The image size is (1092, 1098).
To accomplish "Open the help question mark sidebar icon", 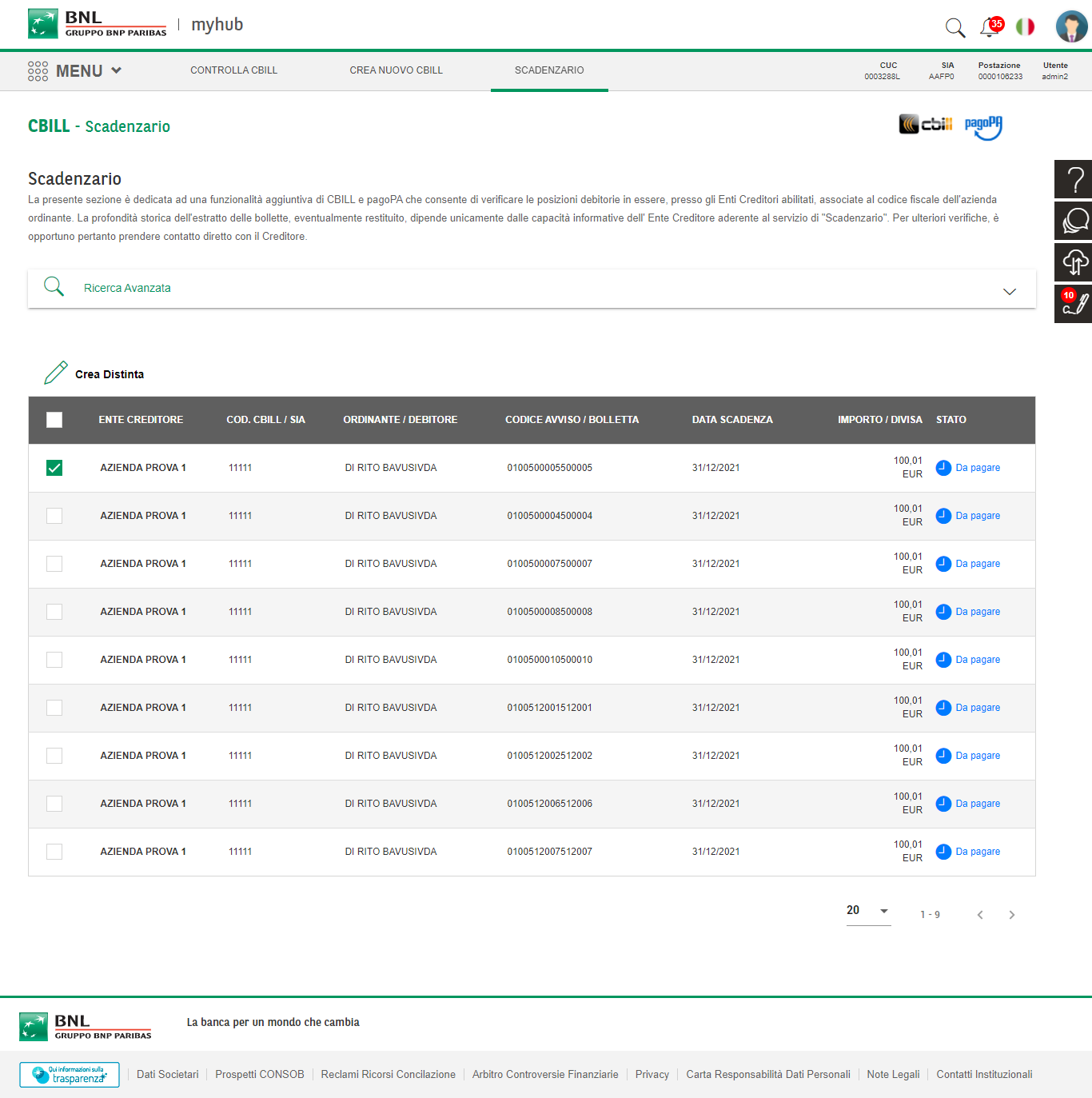I will 1074,180.
